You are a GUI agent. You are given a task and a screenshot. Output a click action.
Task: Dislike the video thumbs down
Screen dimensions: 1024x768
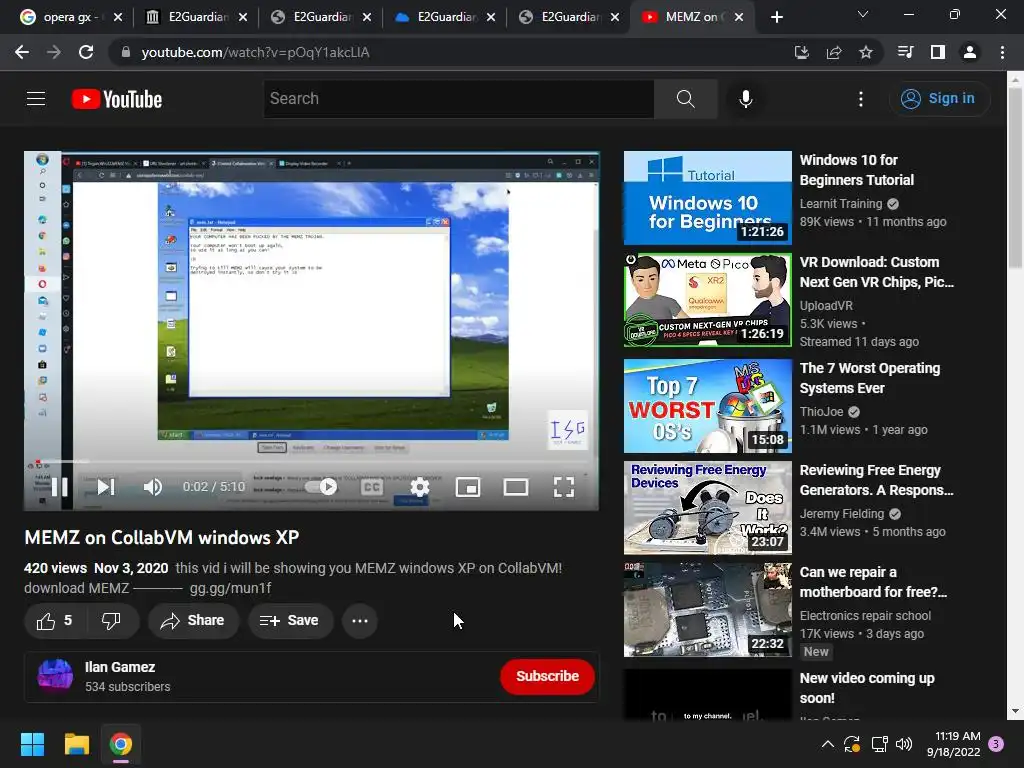coord(112,621)
